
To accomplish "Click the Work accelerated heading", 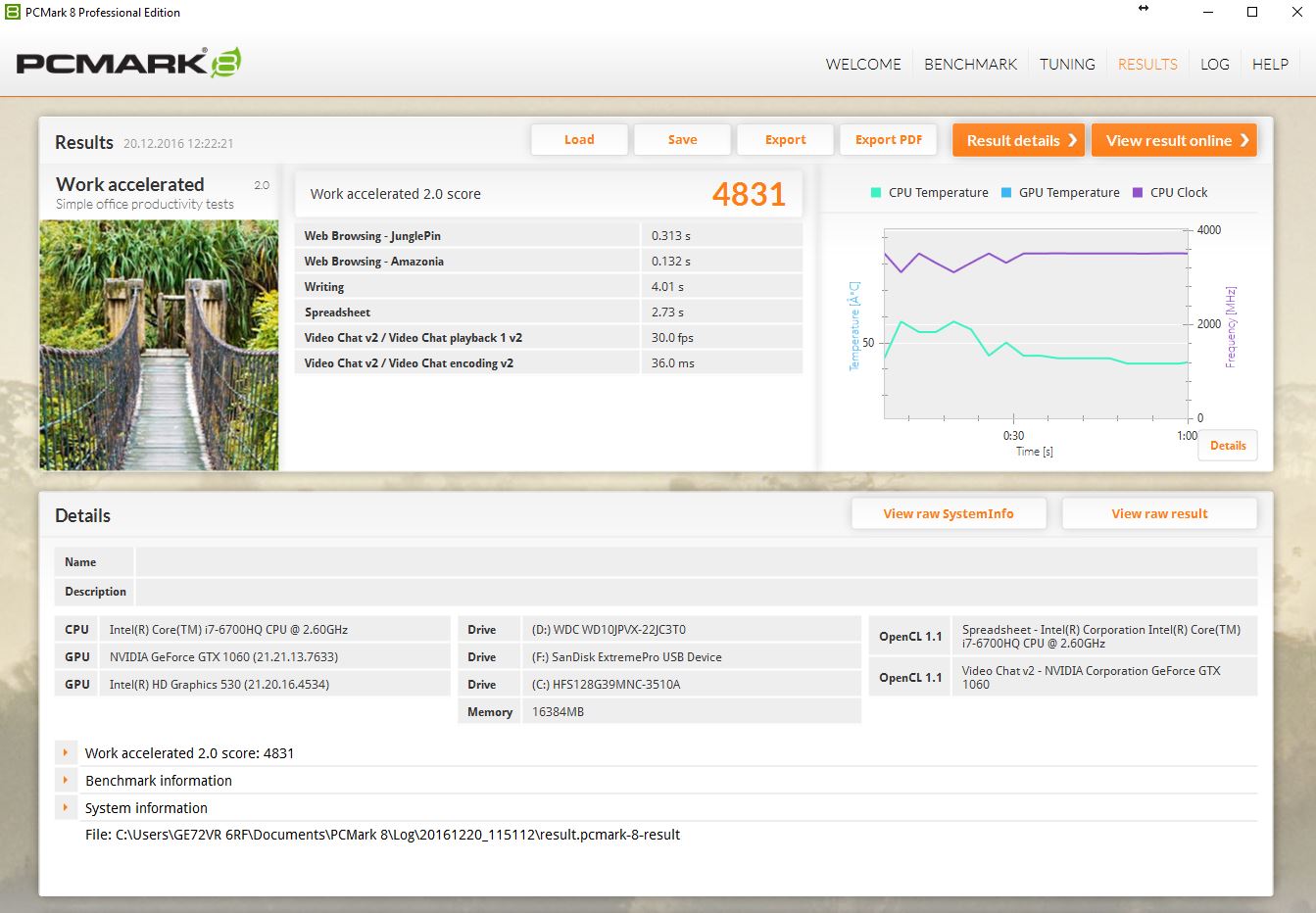I will tap(130, 184).
